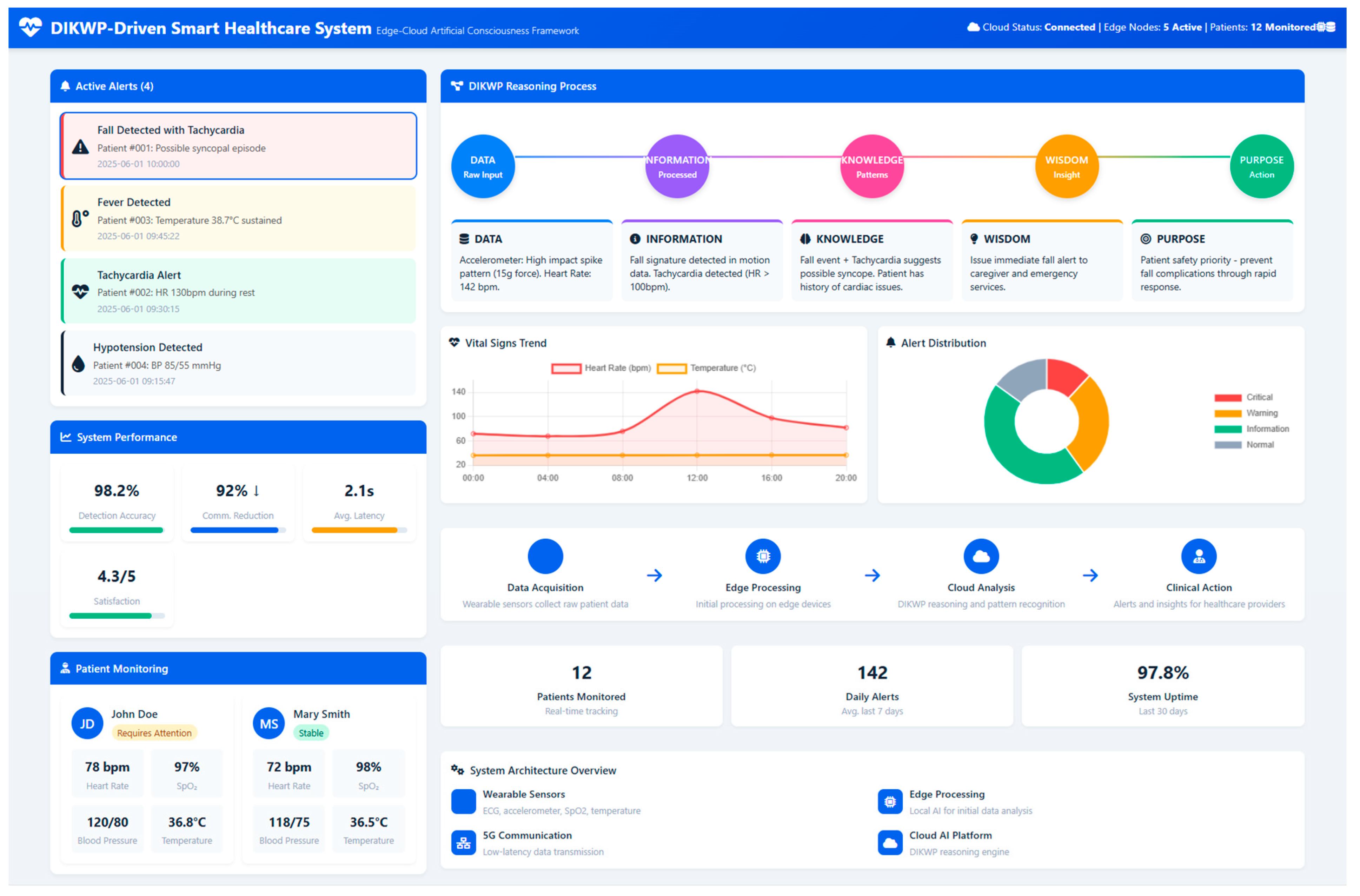Image resolution: width=1360 pixels, height=896 pixels.
Task: Click John Doe's JD avatar
Action: point(87,723)
